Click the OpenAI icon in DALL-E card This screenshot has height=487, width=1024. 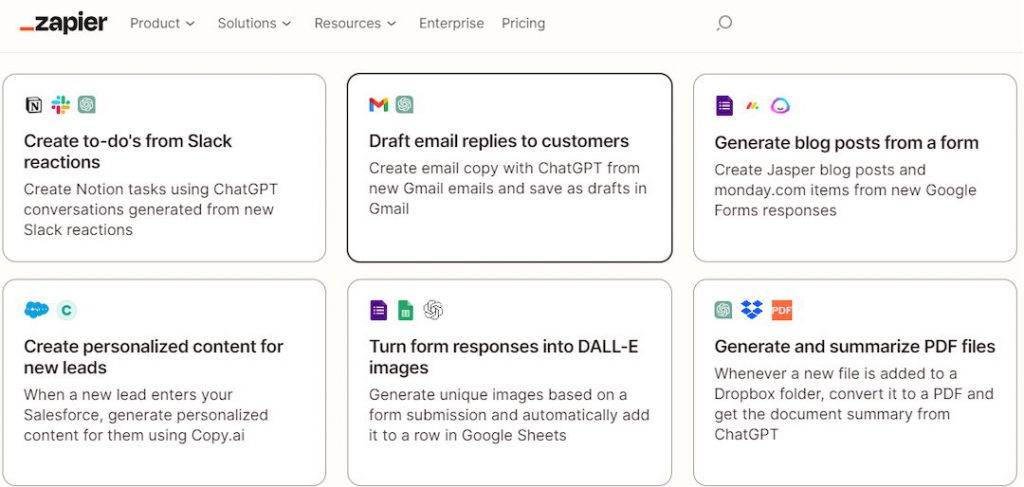tap(433, 310)
